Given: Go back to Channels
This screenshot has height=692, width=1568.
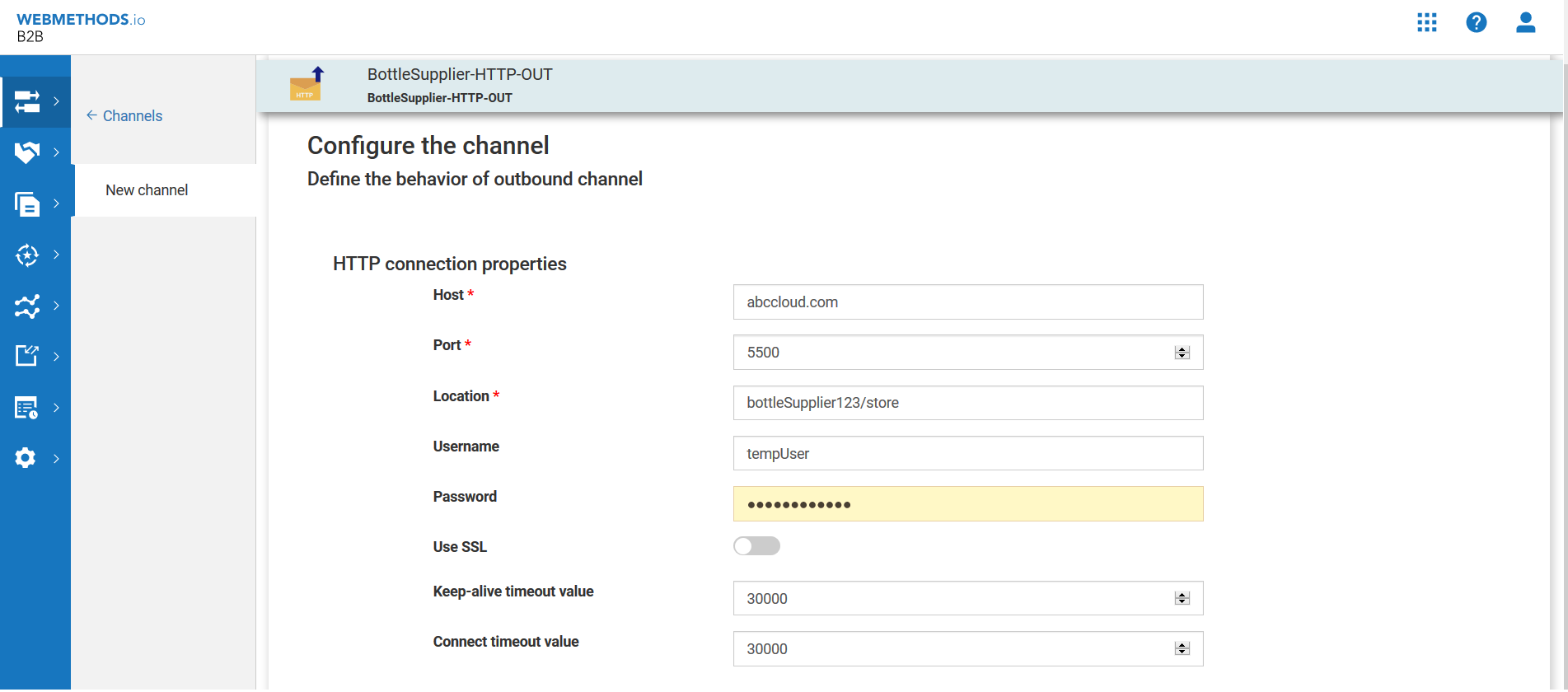Looking at the screenshot, I should coord(124,116).
